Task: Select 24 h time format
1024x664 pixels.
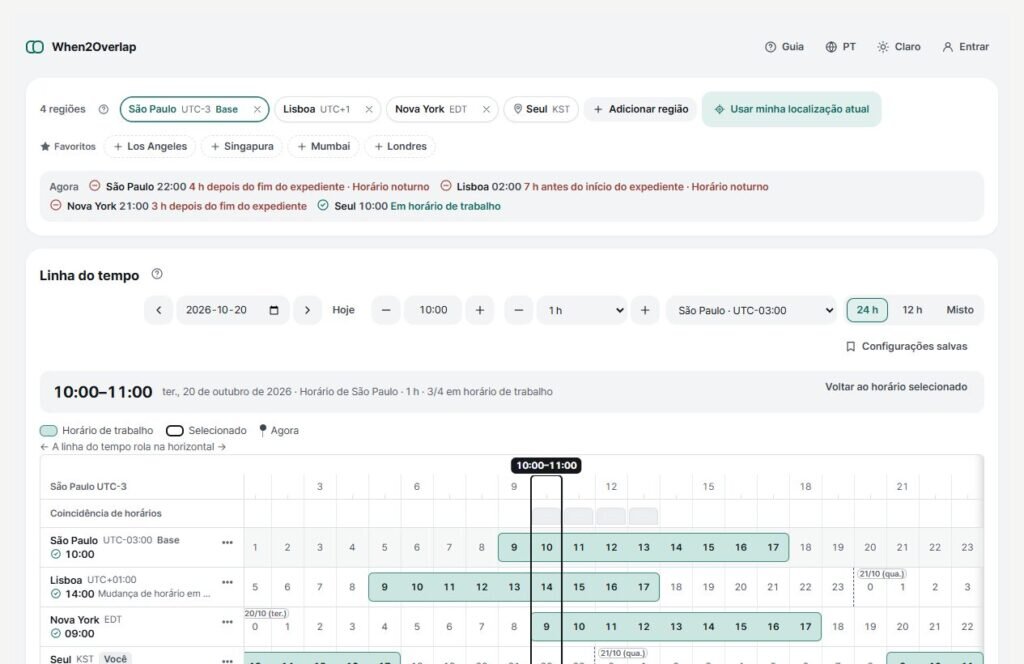Action: coord(867,310)
